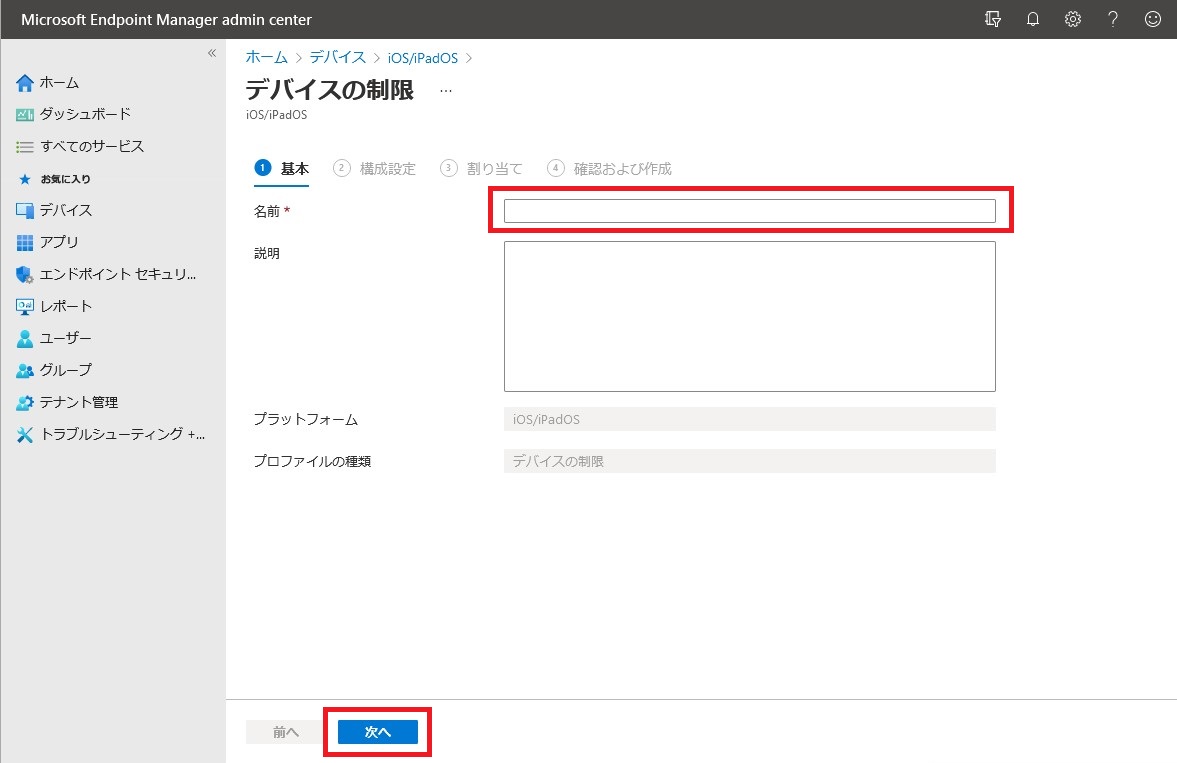1177x763 pixels.
Task: Open the notifications bell
Action: point(1033,20)
